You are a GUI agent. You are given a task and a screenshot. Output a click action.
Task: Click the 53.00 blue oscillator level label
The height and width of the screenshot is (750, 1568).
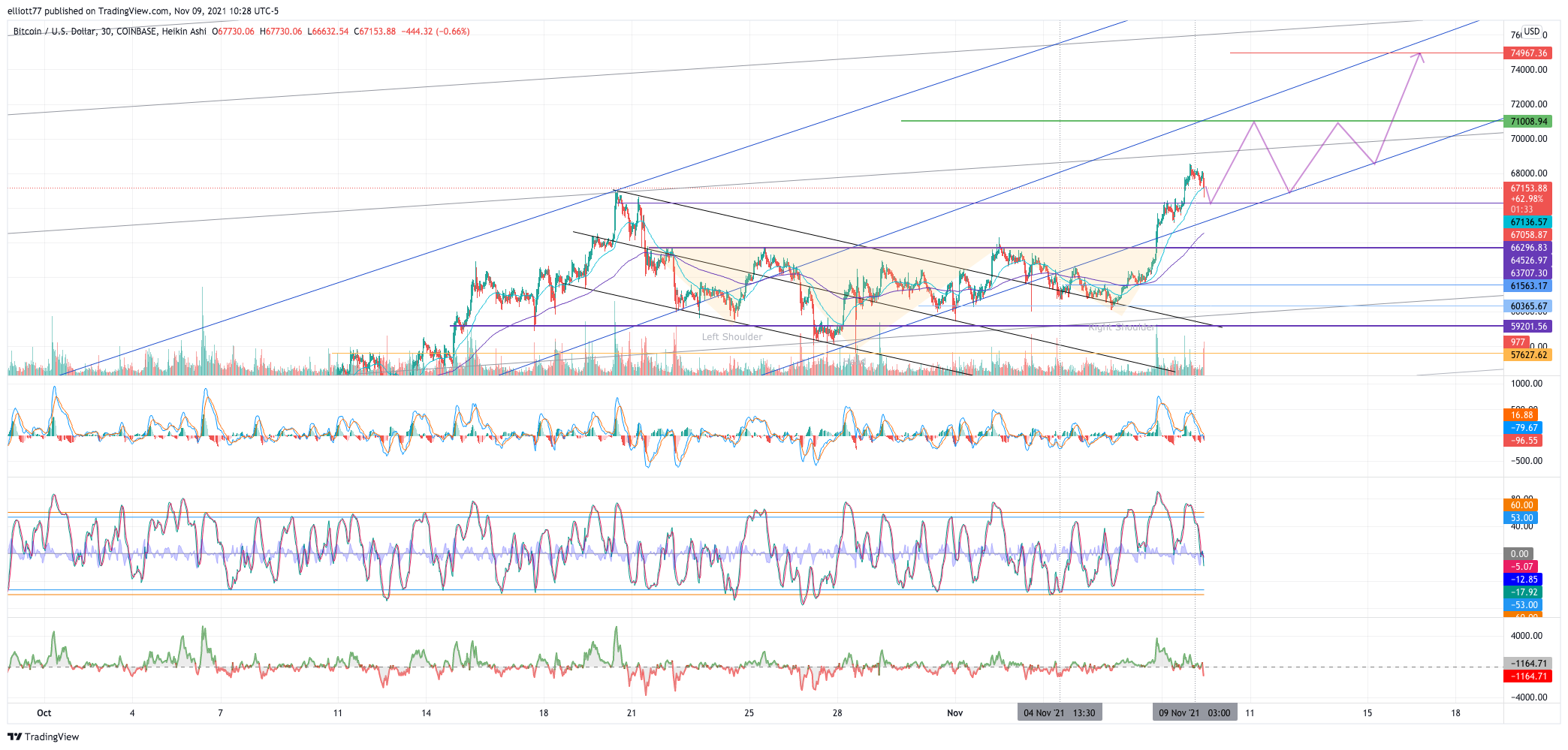(x=1521, y=518)
